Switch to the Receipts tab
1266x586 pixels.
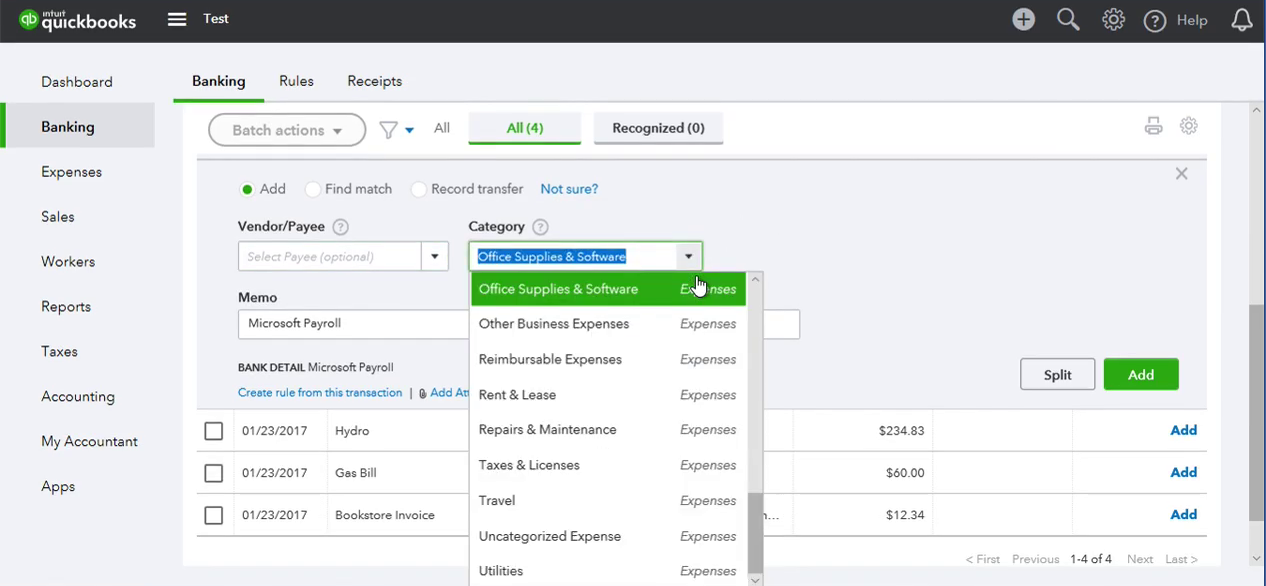coord(374,81)
